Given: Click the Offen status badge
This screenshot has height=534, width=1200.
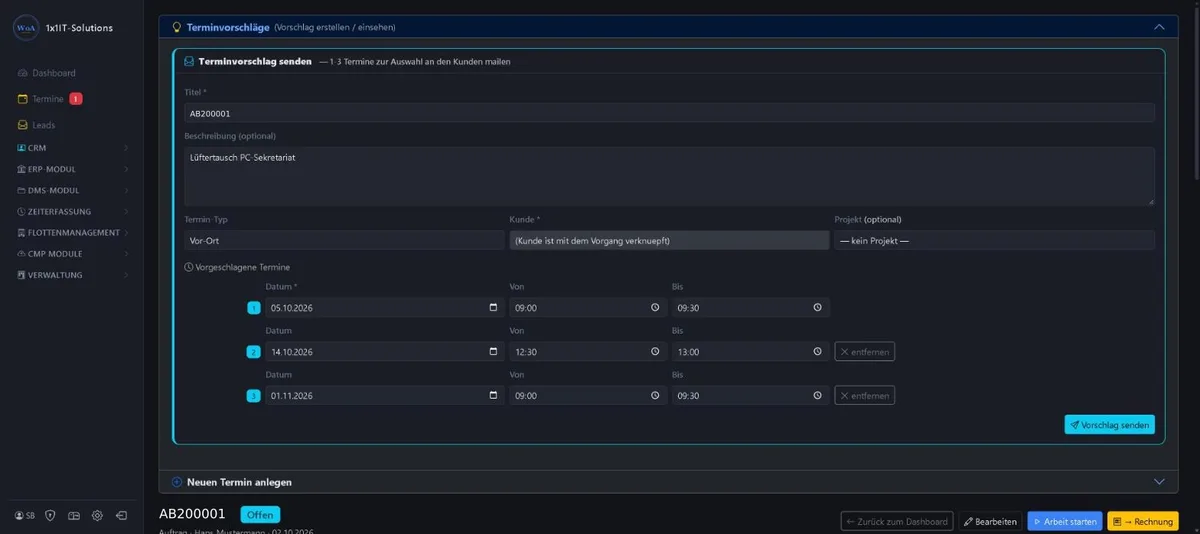Looking at the screenshot, I should pyautogui.click(x=260, y=515).
